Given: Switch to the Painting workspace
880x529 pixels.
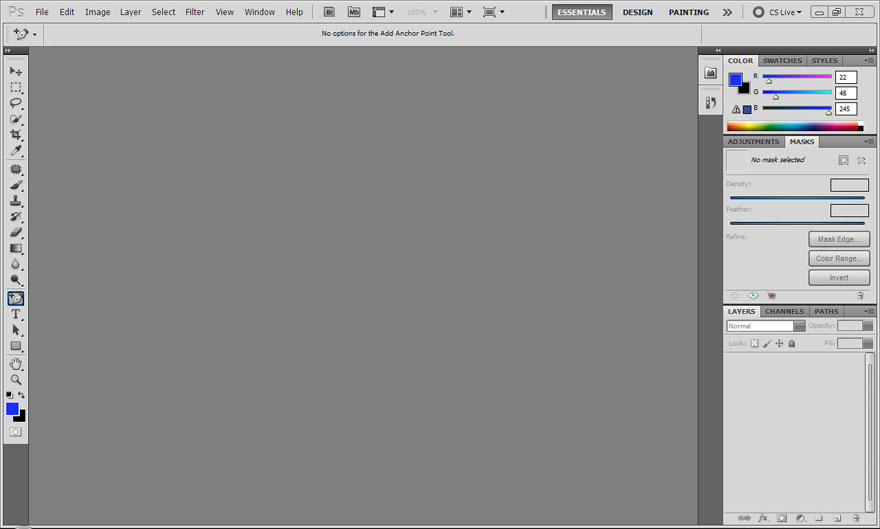Looking at the screenshot, I should click(x=688, y=12).
